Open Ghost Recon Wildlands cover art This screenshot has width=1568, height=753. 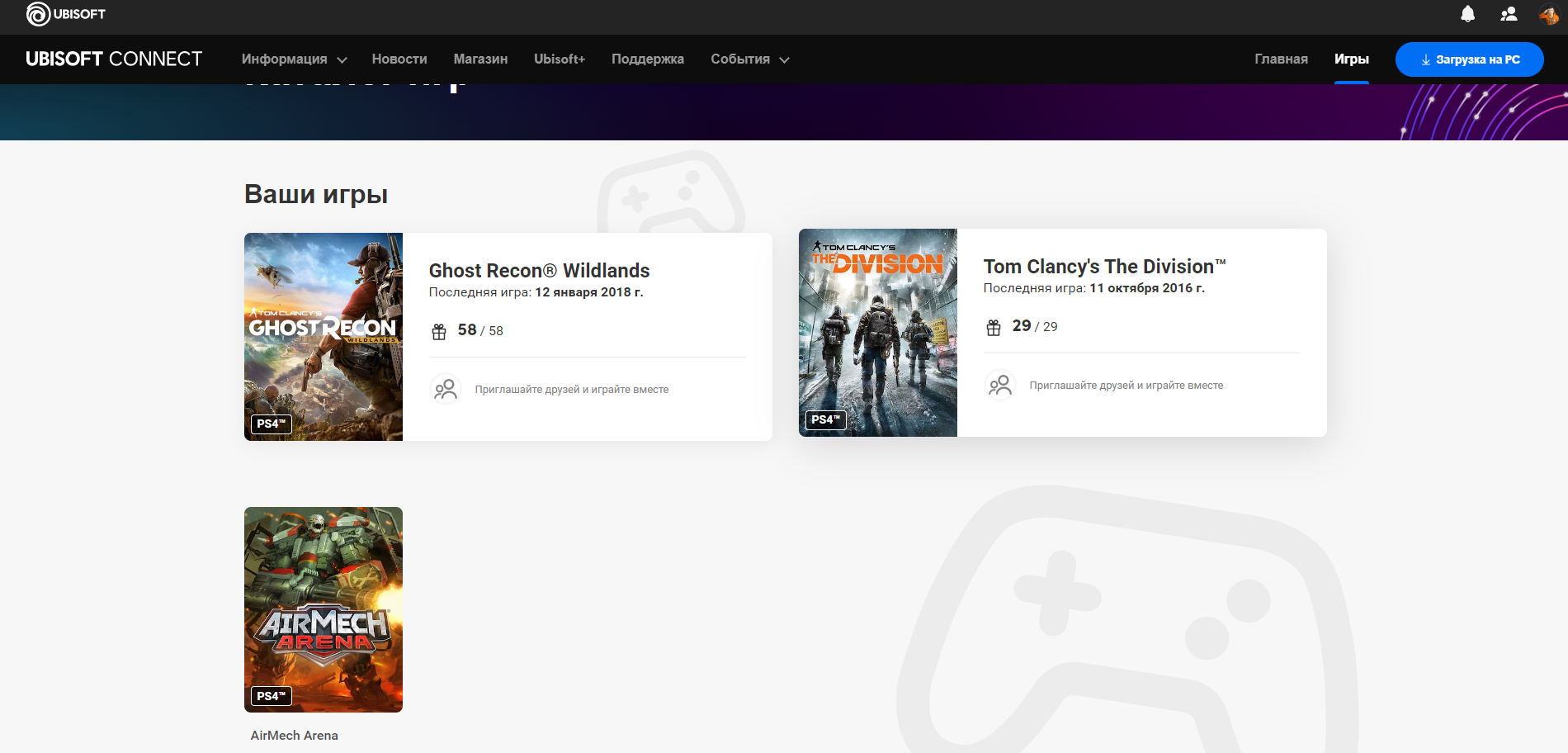click(324, 337)
